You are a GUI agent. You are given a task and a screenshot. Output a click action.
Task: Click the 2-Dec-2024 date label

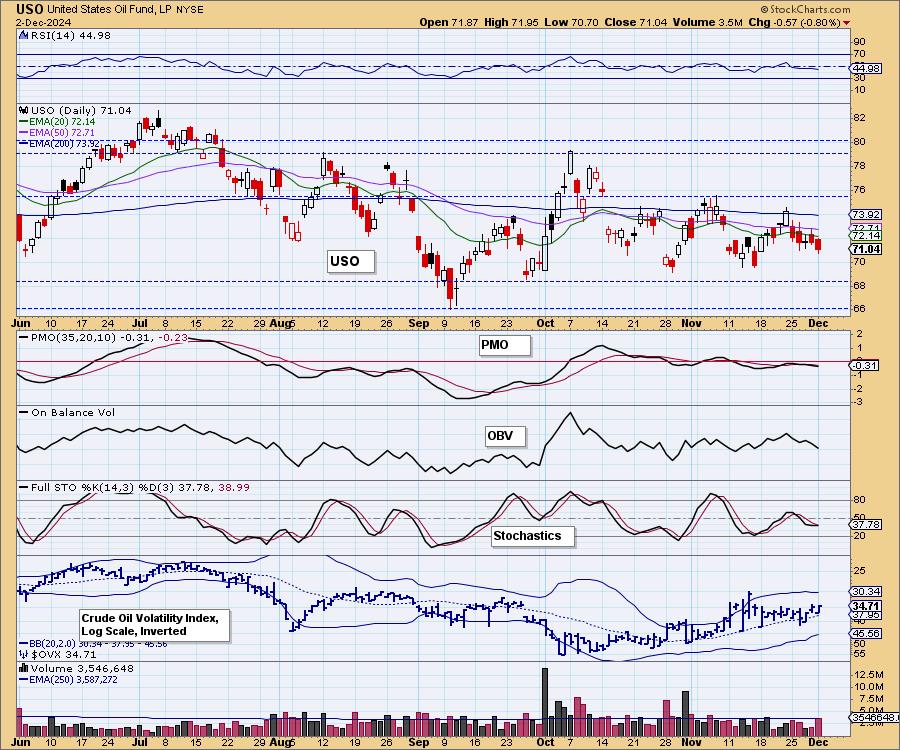point(44,22)
